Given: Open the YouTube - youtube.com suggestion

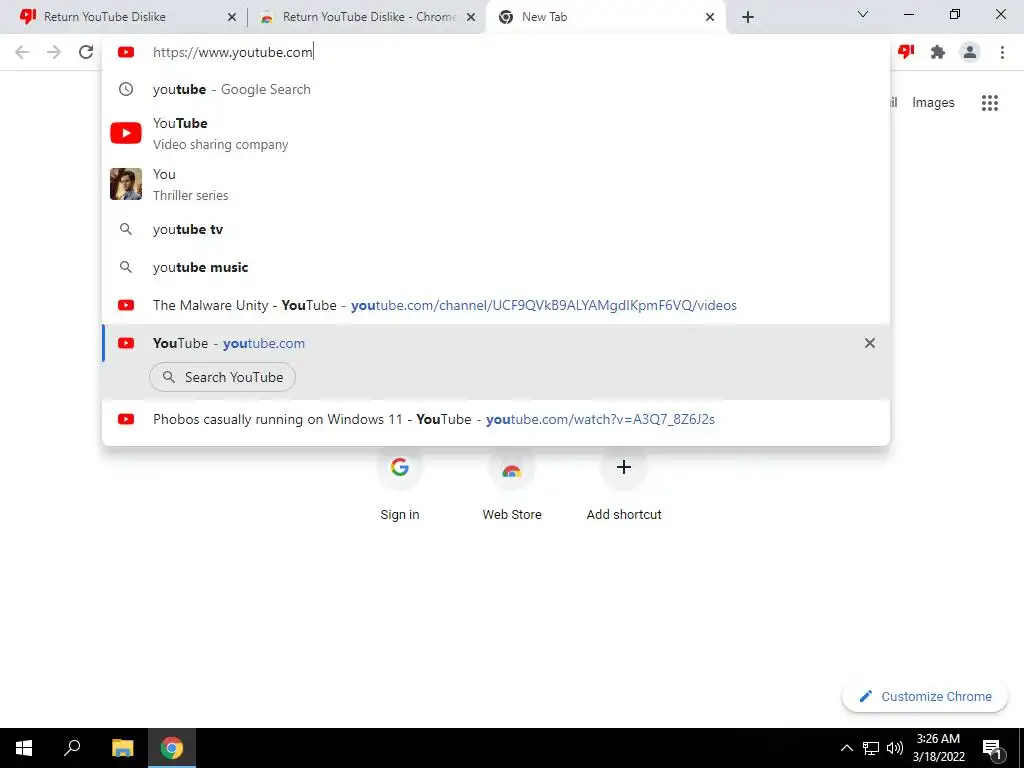Looking at the screenshot, I should pyautogui.click(x=496, y=343).
